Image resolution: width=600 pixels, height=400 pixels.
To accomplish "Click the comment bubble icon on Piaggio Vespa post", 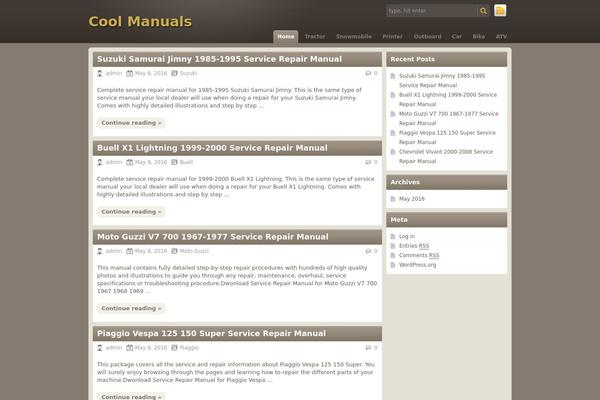I will (368, 348).
